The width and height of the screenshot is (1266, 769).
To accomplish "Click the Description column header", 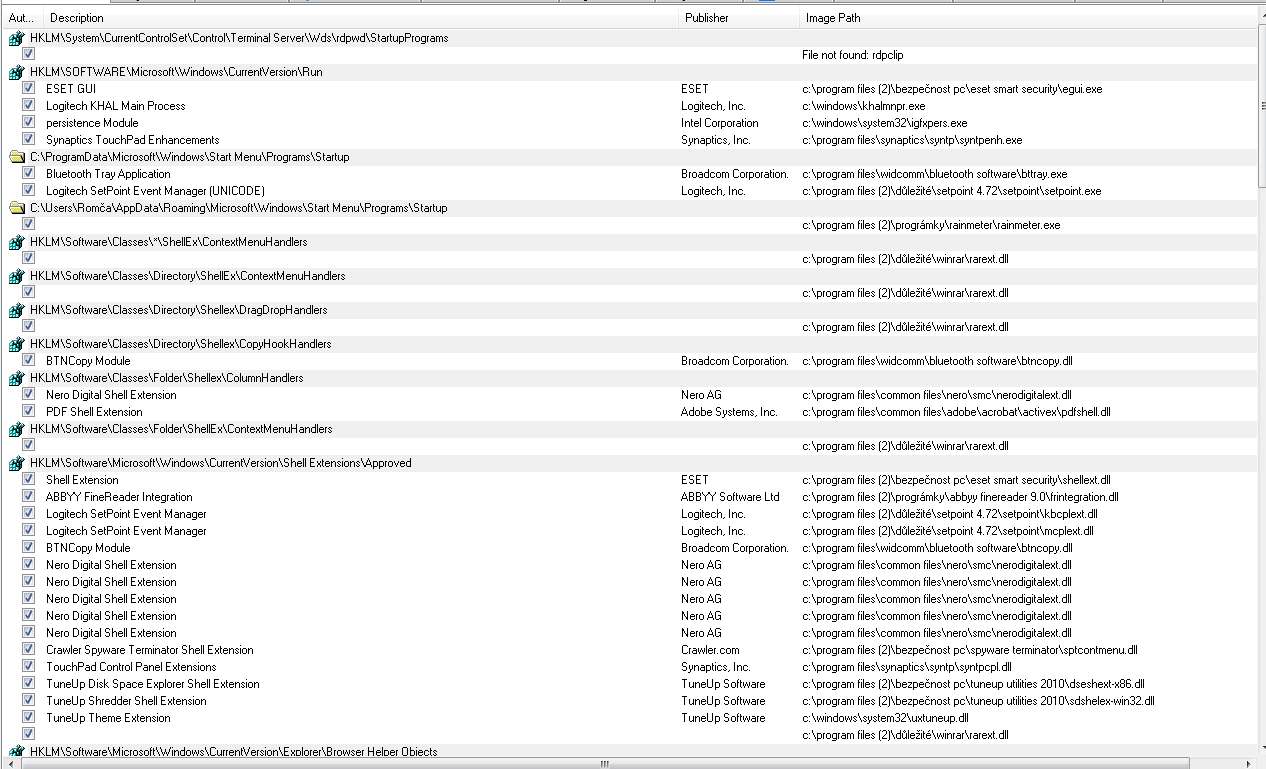I will [x=76, y=18].
